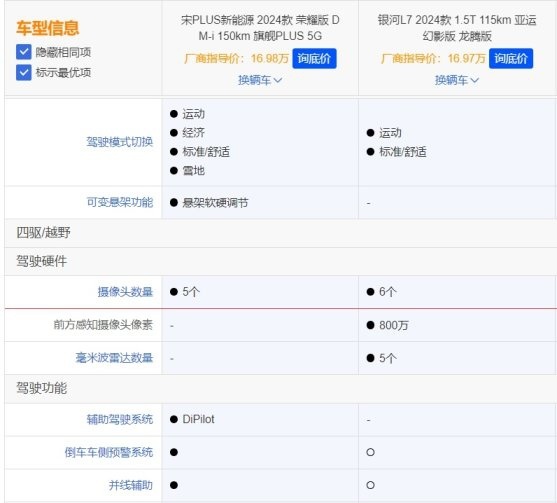Click 宋PLUS standard dot for 并线辅助
Screen dimensions: 557x503
[x=174, y=485]
